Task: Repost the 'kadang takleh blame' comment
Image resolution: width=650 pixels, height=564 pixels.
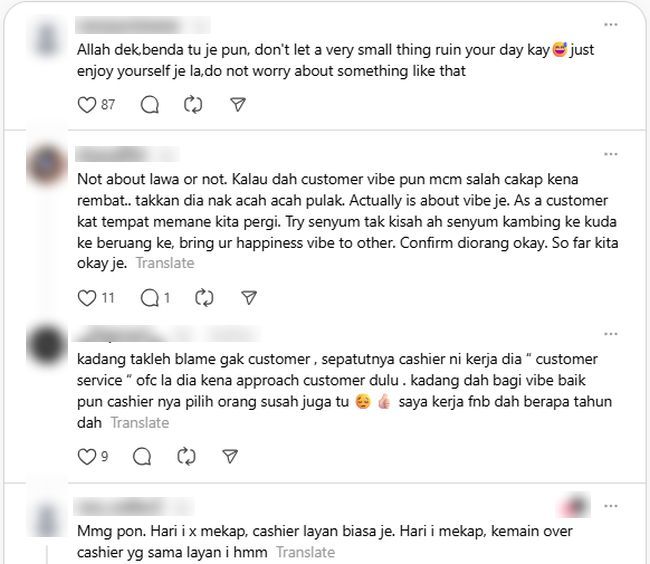Action: tap(186, 457)
